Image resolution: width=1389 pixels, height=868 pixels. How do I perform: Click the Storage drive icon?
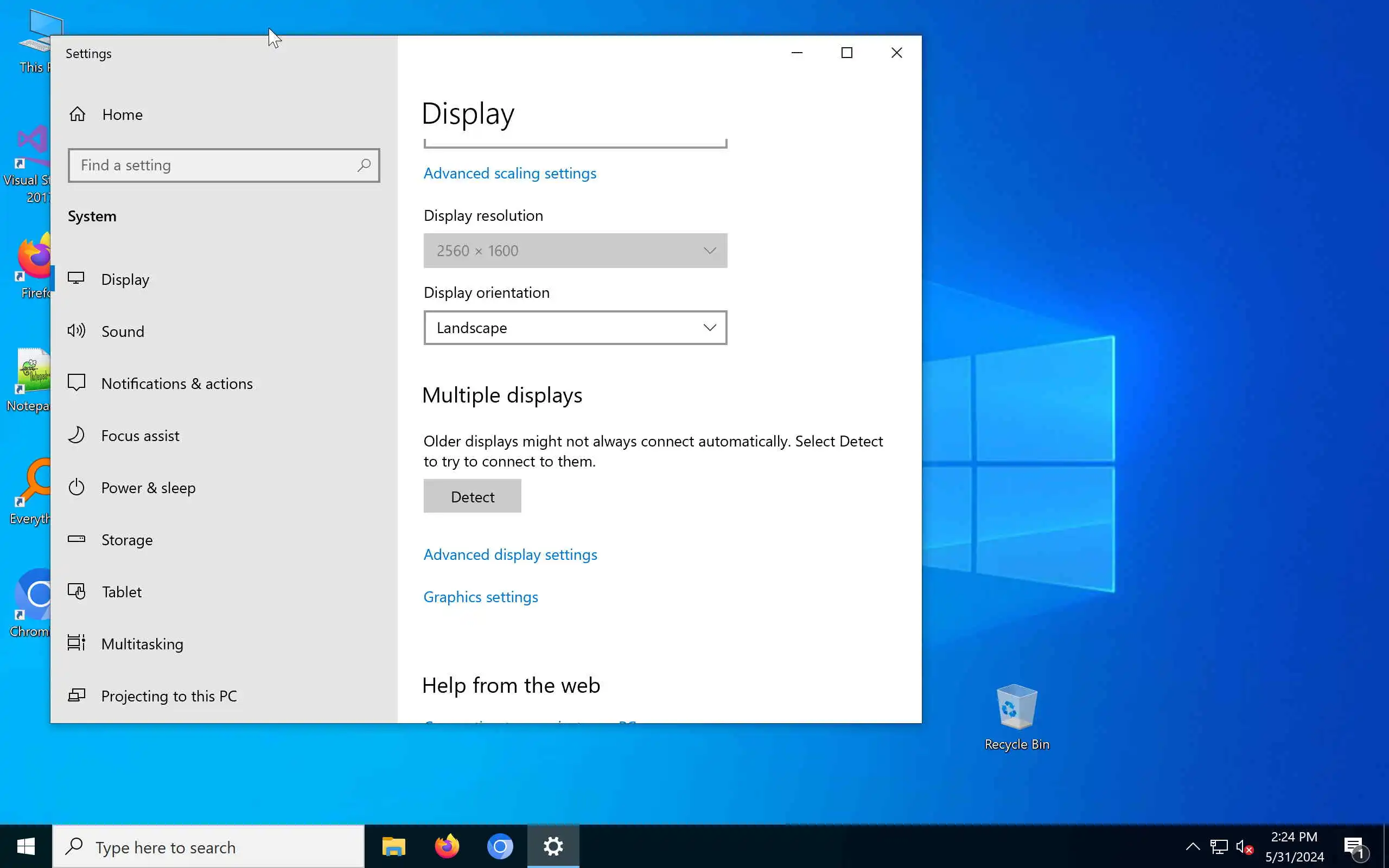77,539
